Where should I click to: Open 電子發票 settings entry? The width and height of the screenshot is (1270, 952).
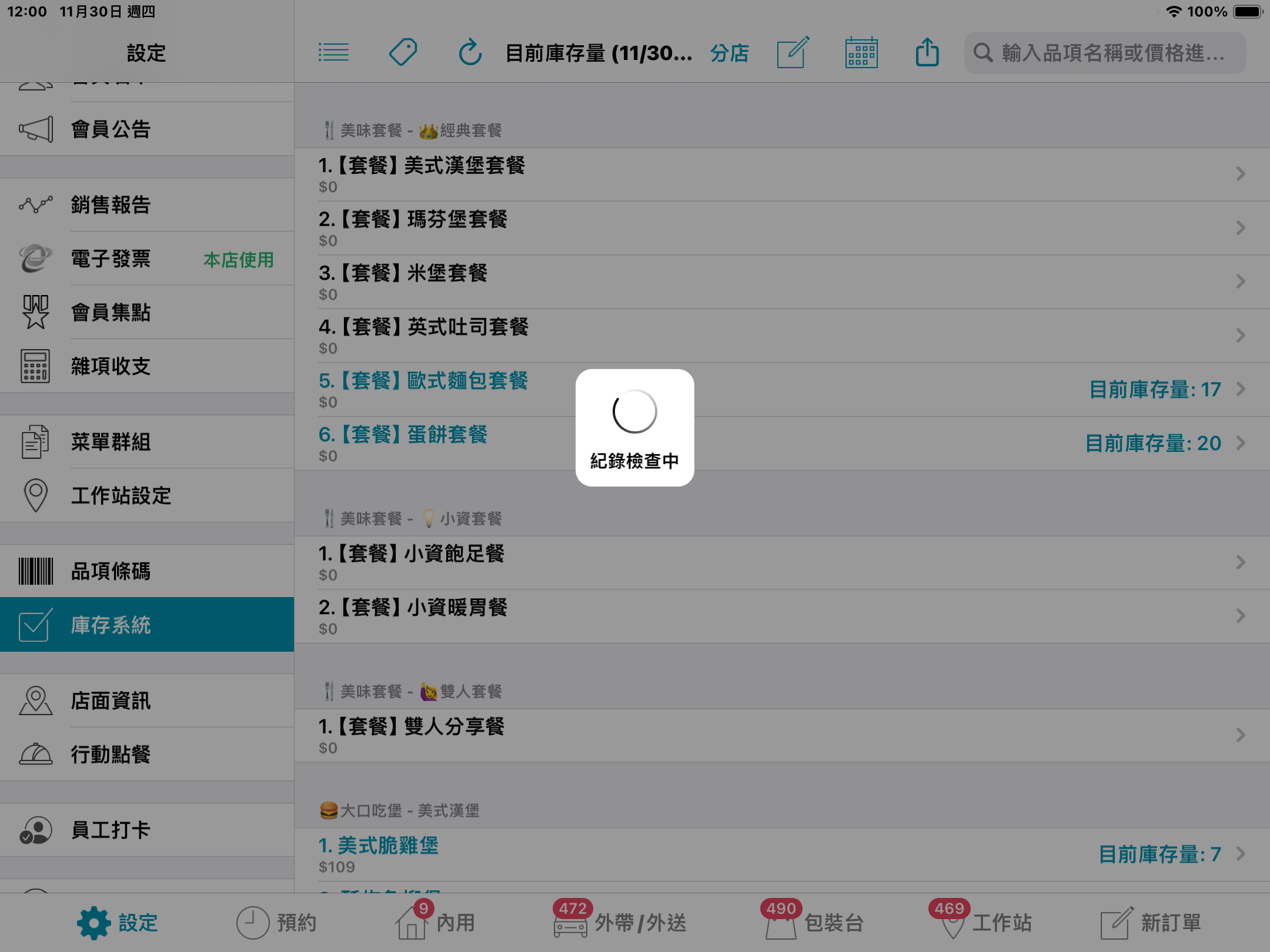pyautogui.click(x=147, y=259)
